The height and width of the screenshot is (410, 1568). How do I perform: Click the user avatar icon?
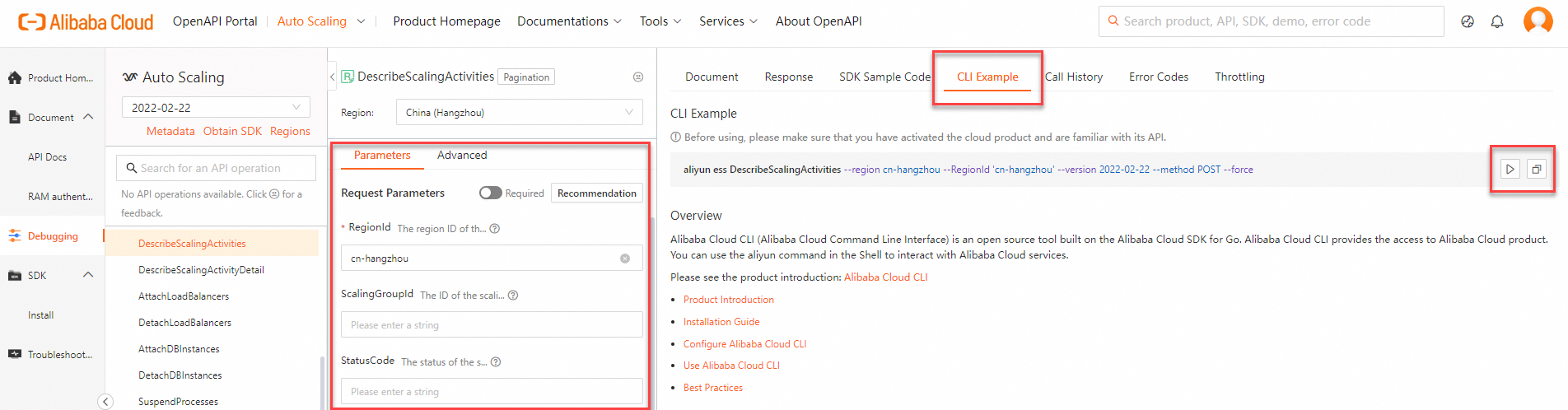tap(1538, 21)
